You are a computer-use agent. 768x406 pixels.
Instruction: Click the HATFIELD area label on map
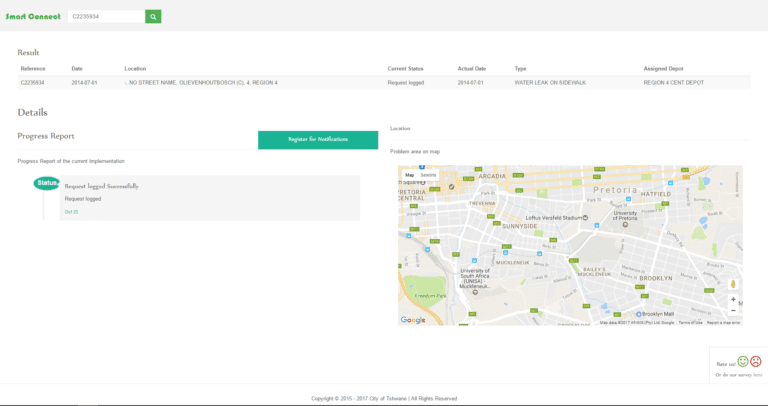coord(655,194)
